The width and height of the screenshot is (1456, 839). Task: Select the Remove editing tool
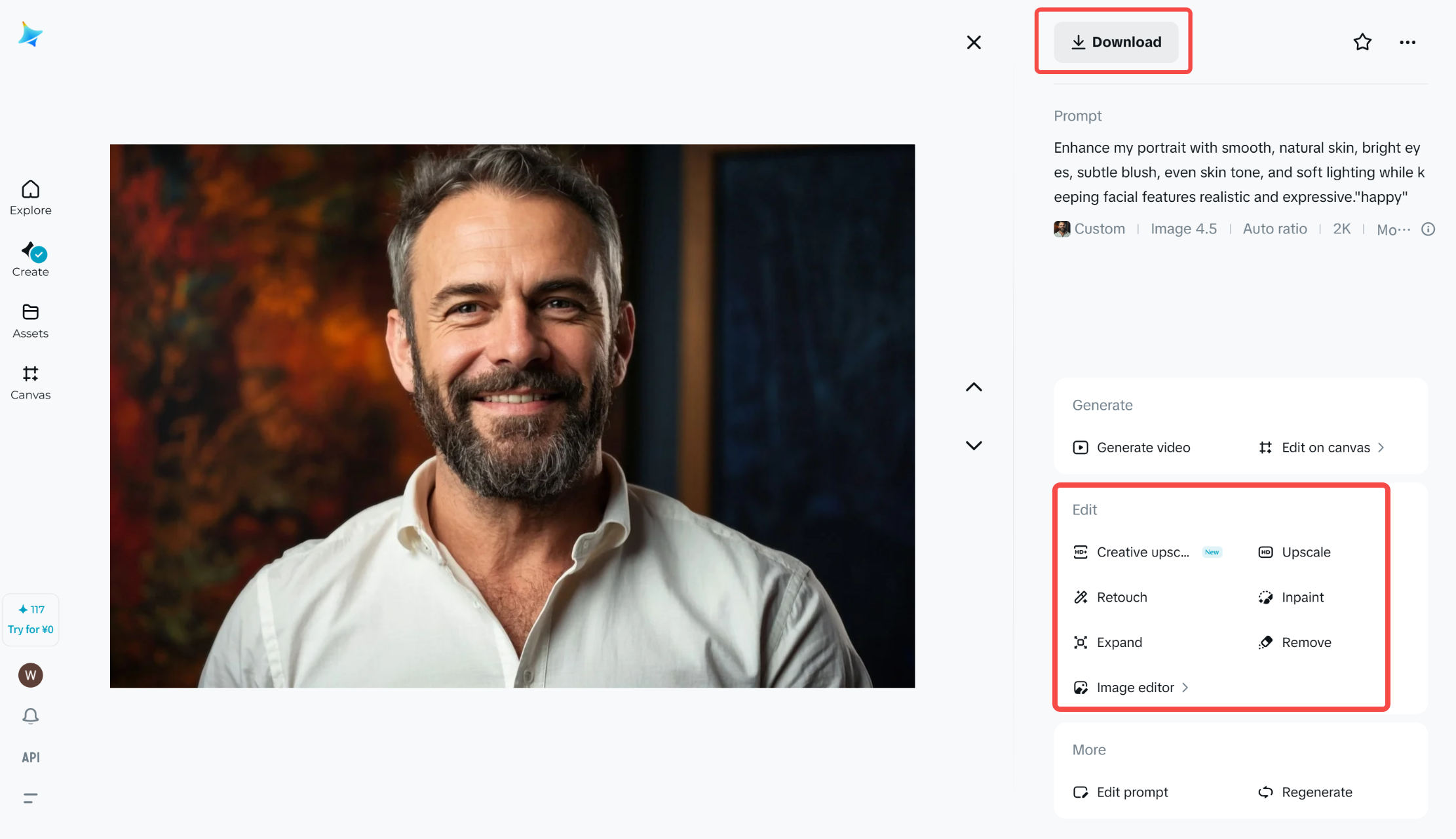pos(1306,642)
